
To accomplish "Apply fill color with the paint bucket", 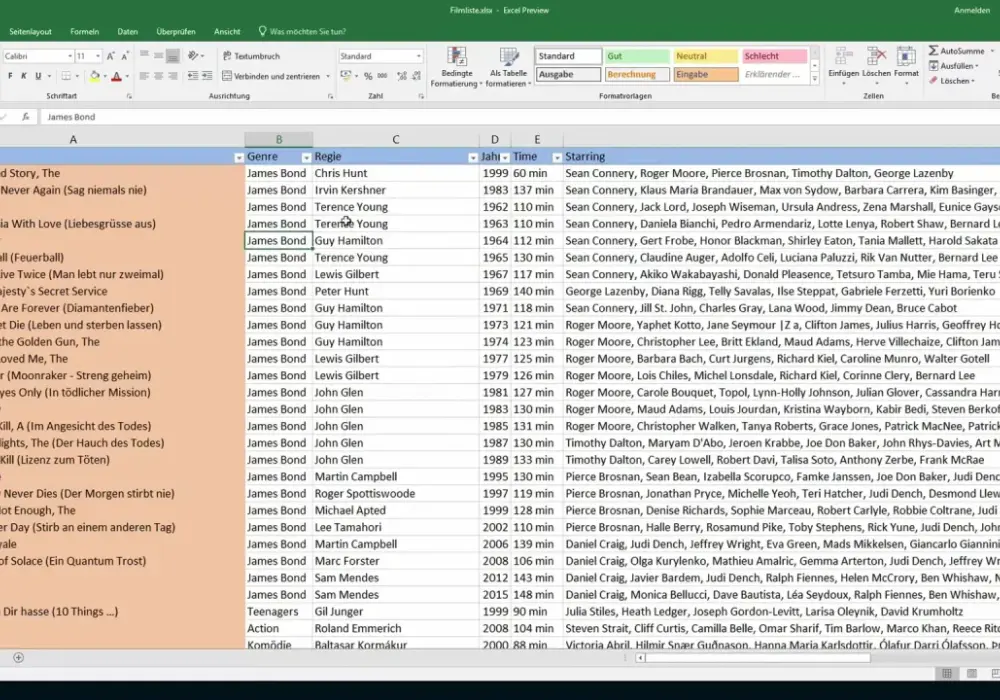I will coord(94,76).
